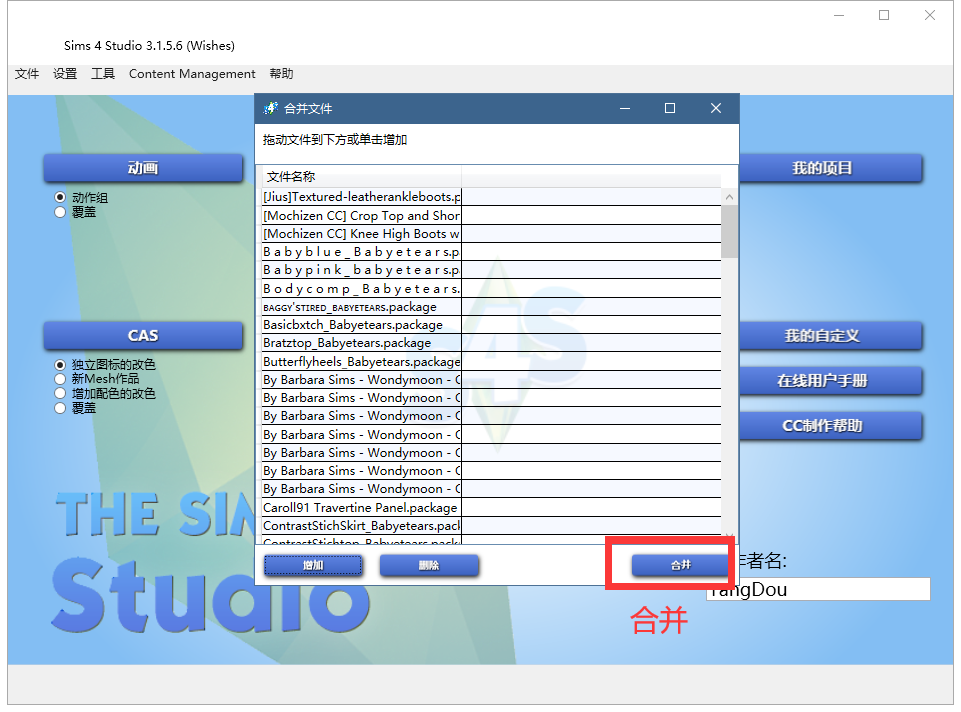
Task: Click the 删除 button in merge dialog
Action: pyautogui.click(x=429, y=565)
